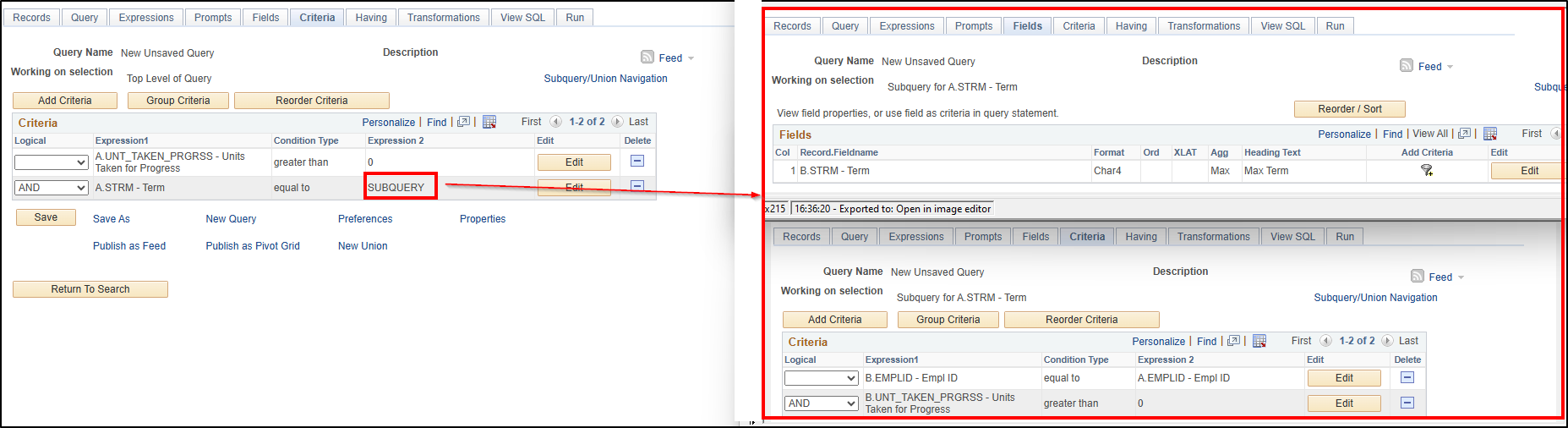Download top-level Criteria grid to spreadsheet
Screen dimensions: 1568x428
pyautogui.click(x=489, y=122)
